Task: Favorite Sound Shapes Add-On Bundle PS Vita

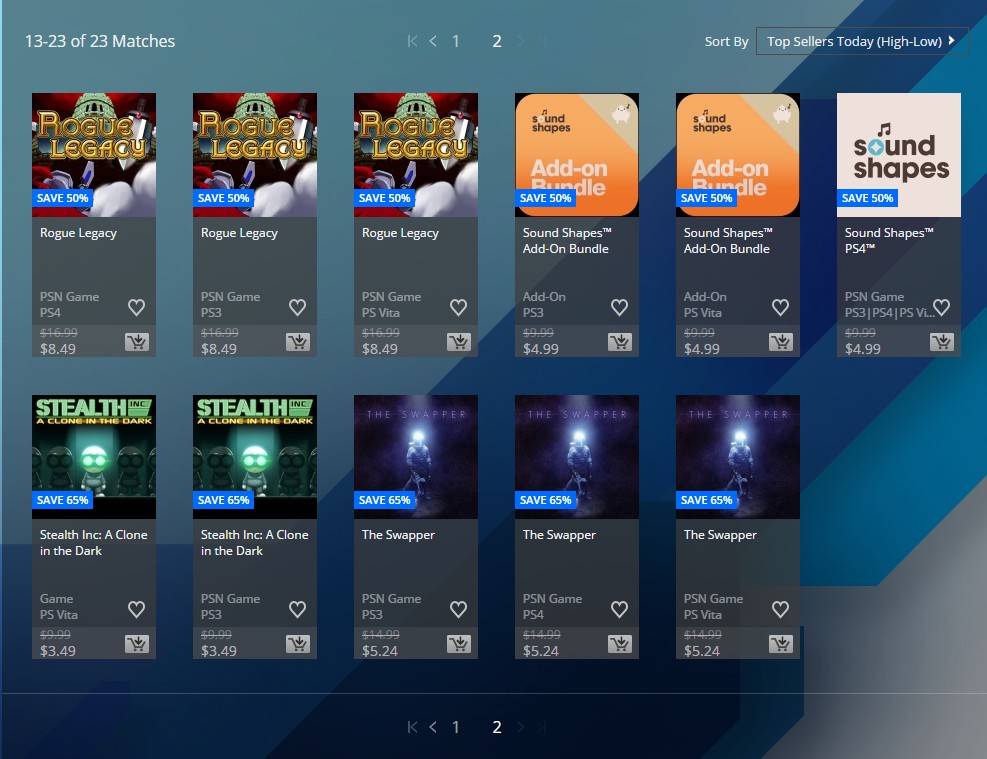Action: (x=780, y=307)
